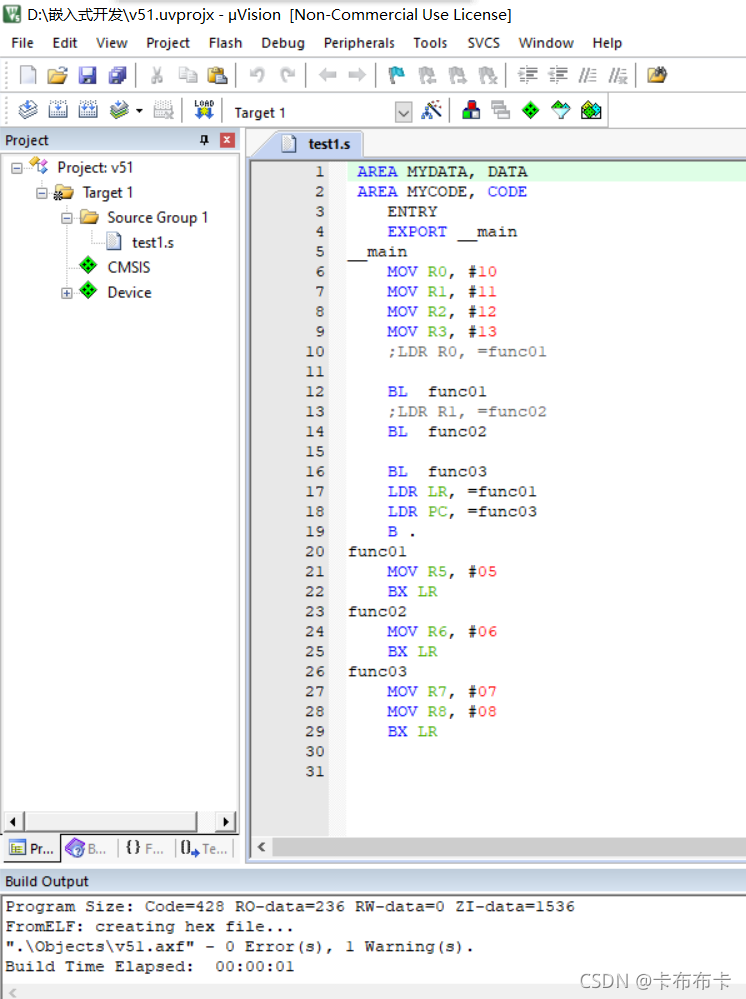Image resolution: width=746 pixels, height=999 pixels.
Task: Close the Project panel
Action: (x=227, y=140)
